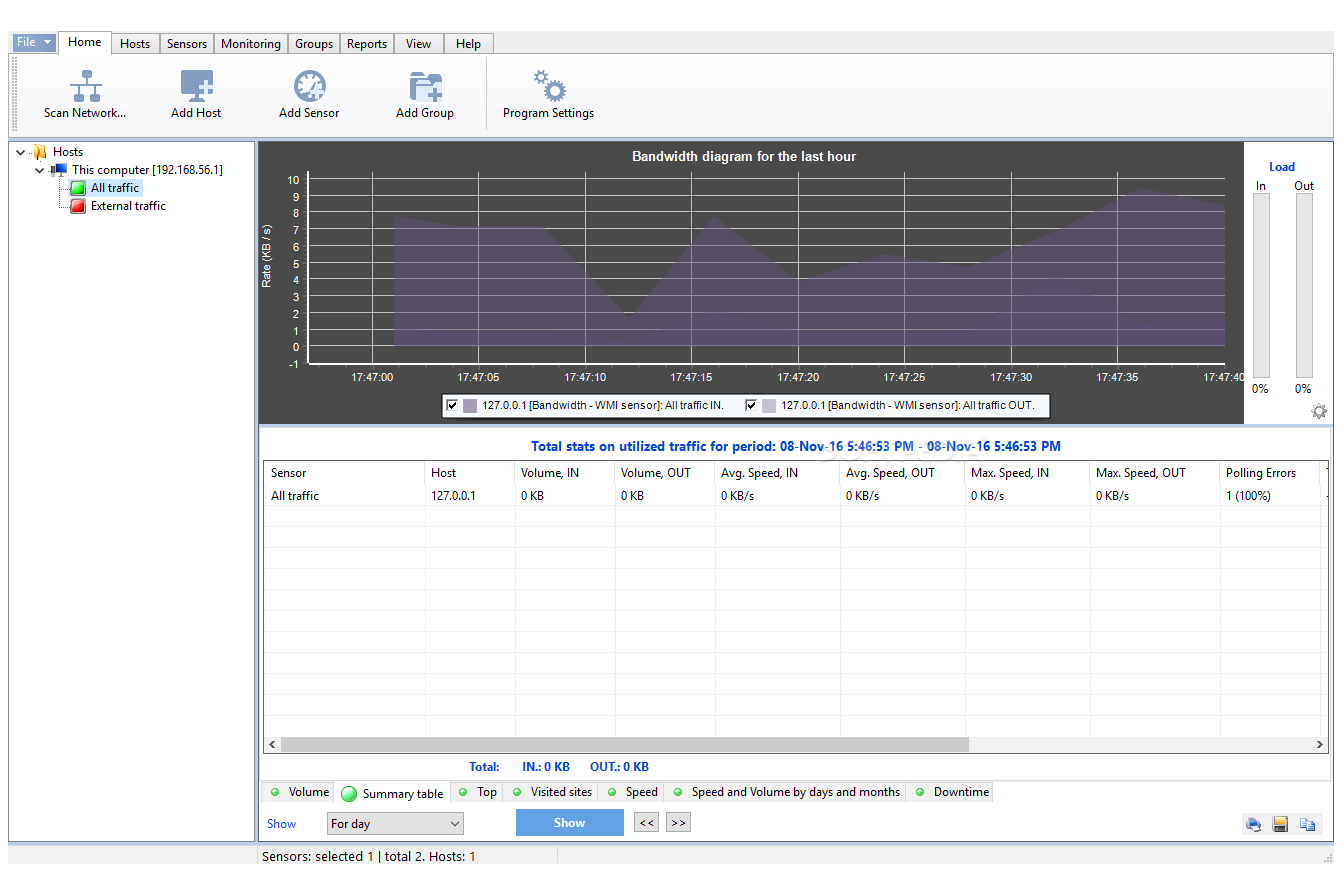Click the print report icon

pos(1253,824)
